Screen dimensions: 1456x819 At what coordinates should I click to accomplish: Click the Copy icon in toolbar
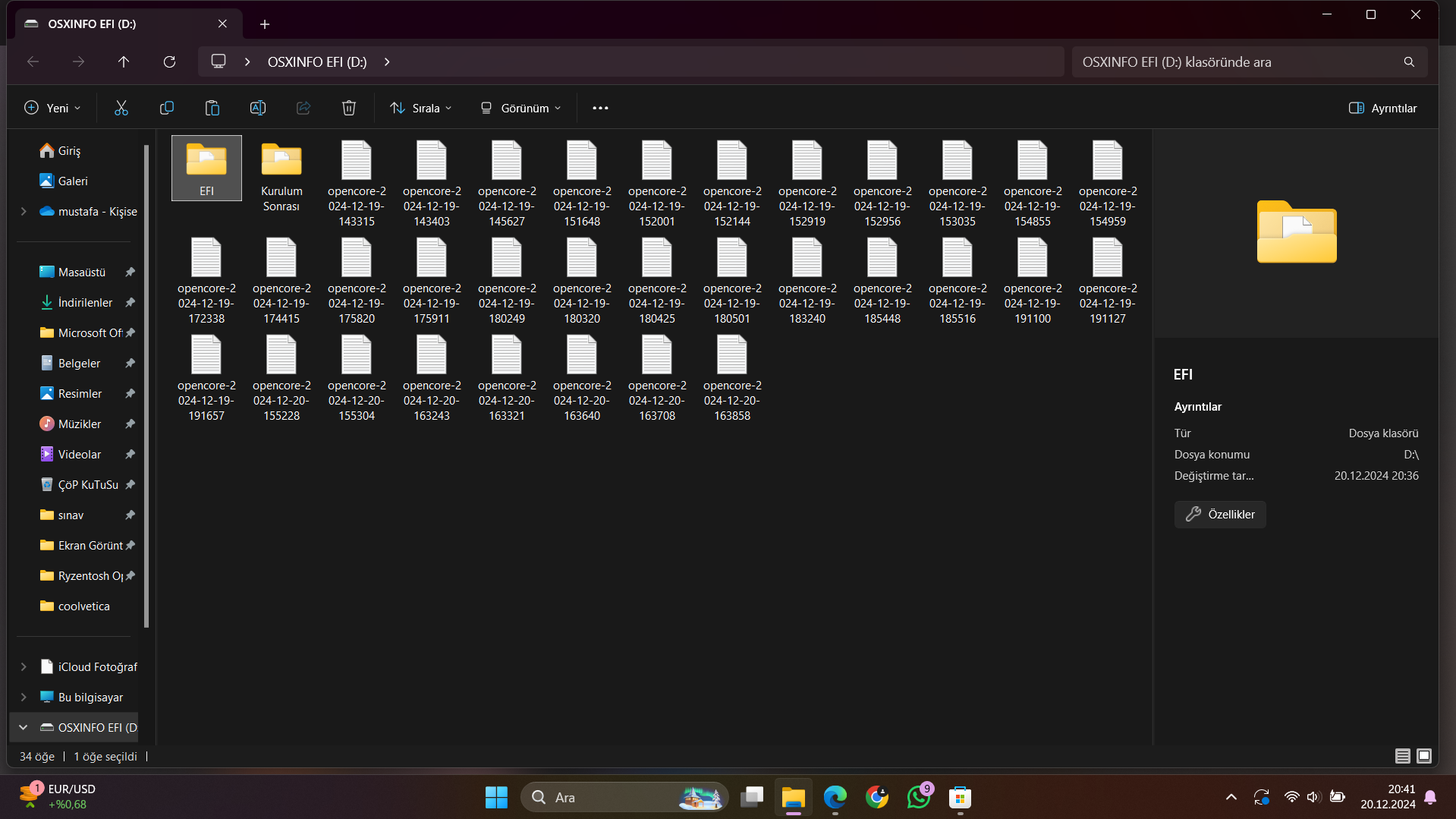point(167,108)
